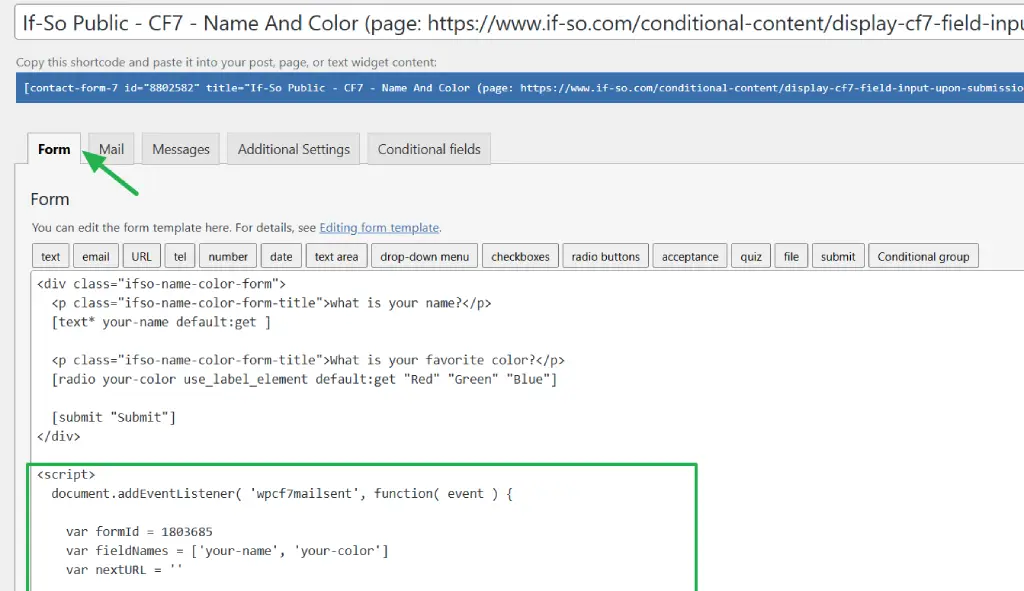
Task: Insert a date field tag
Action: (x=281, y=256)
